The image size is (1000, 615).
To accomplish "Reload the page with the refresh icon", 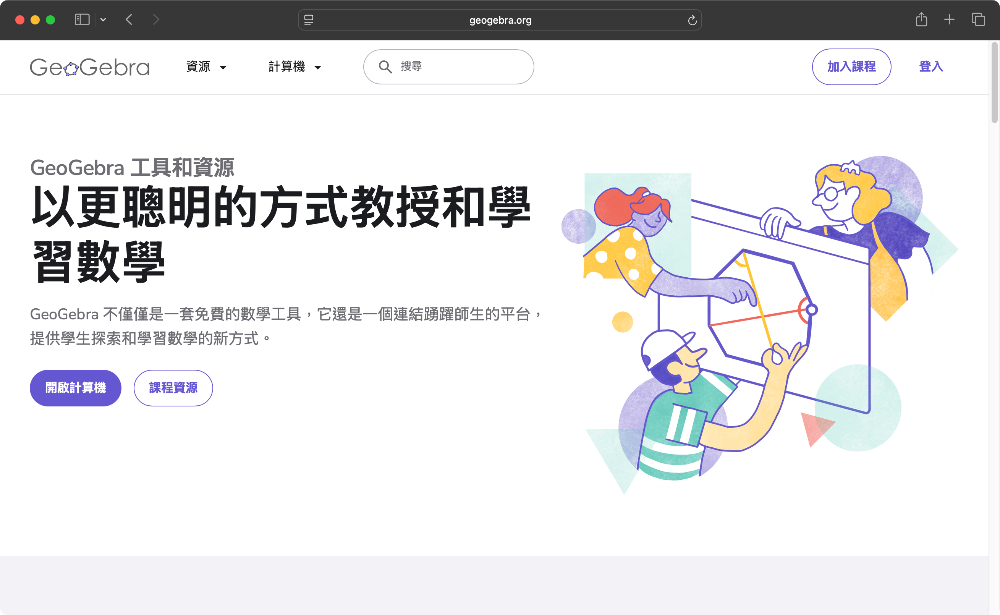I will [692, 20].
